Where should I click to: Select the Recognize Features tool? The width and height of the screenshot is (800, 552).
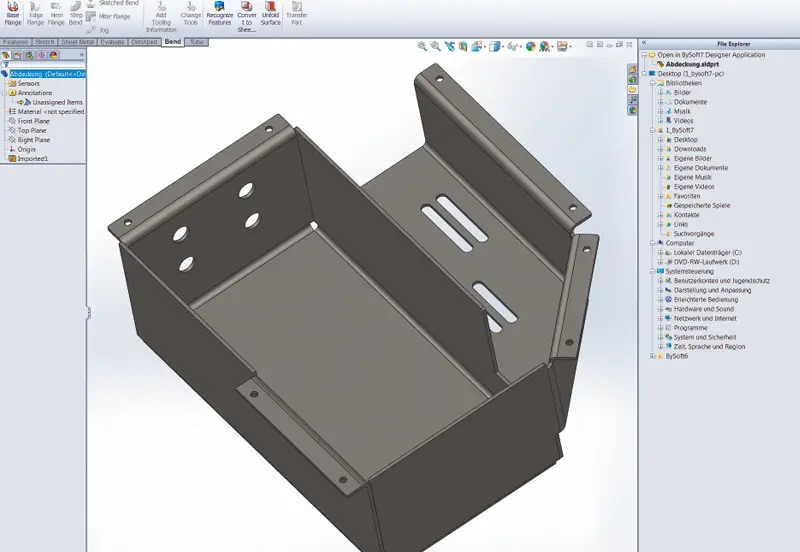pyautogui.click(x=219, y=15)
